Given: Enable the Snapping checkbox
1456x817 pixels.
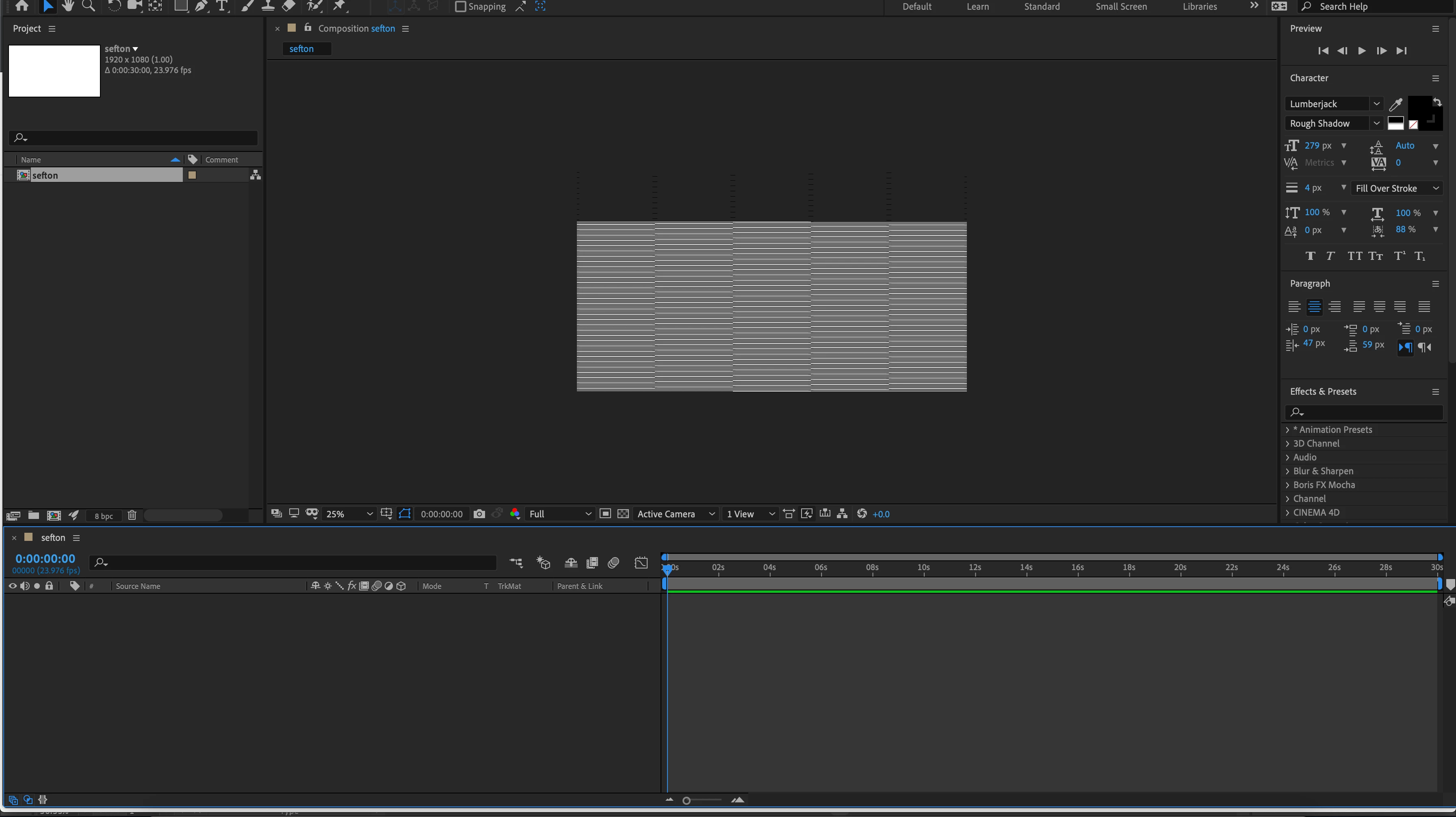Looking at the screenshot, I should (x=461, y=7).
